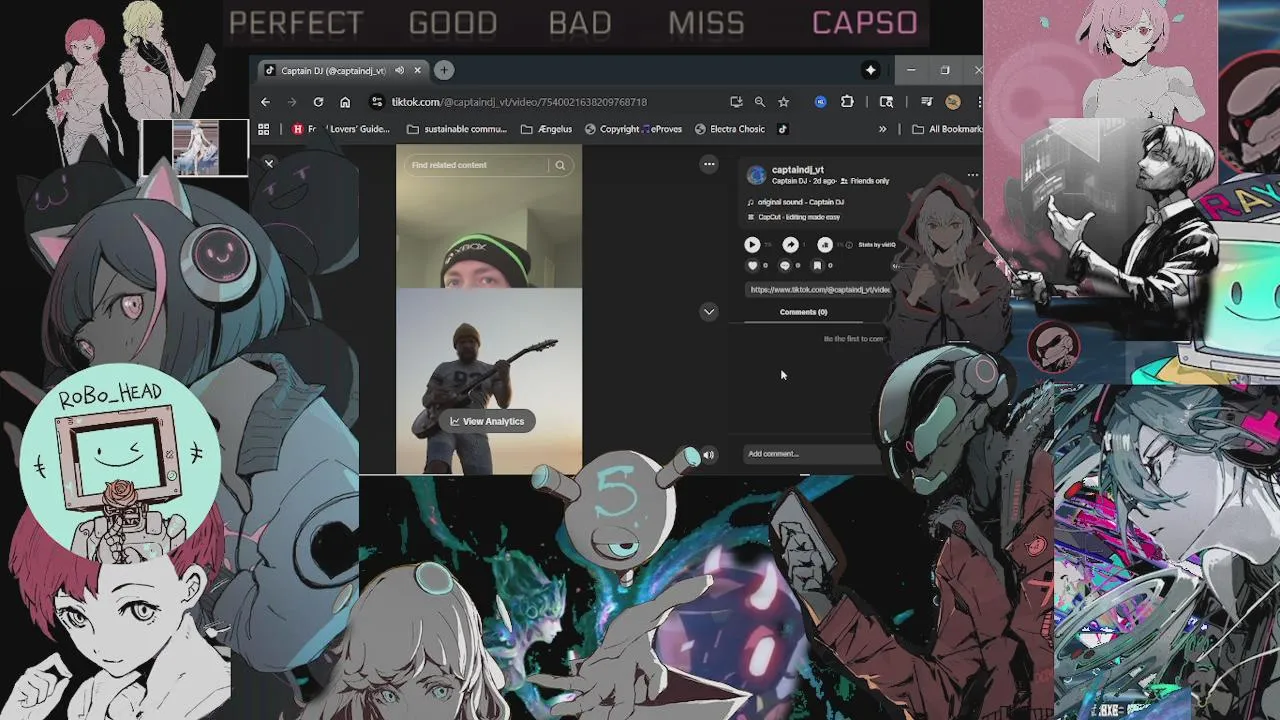Bookmark this page with the star
Viewport: 1280px width, 720px height.
784,102
